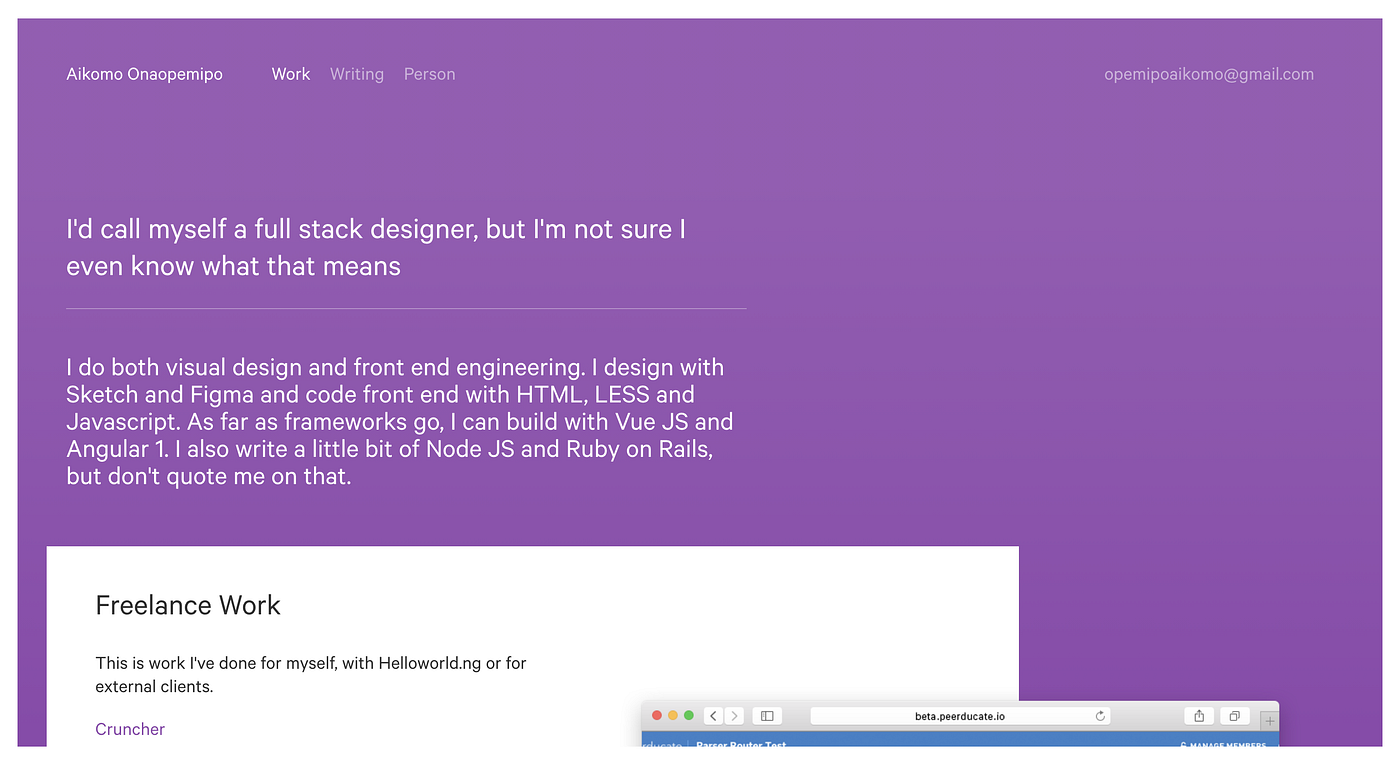
Task: Click the Safari back arrow in mockup
Action: [x=714, y=716]
